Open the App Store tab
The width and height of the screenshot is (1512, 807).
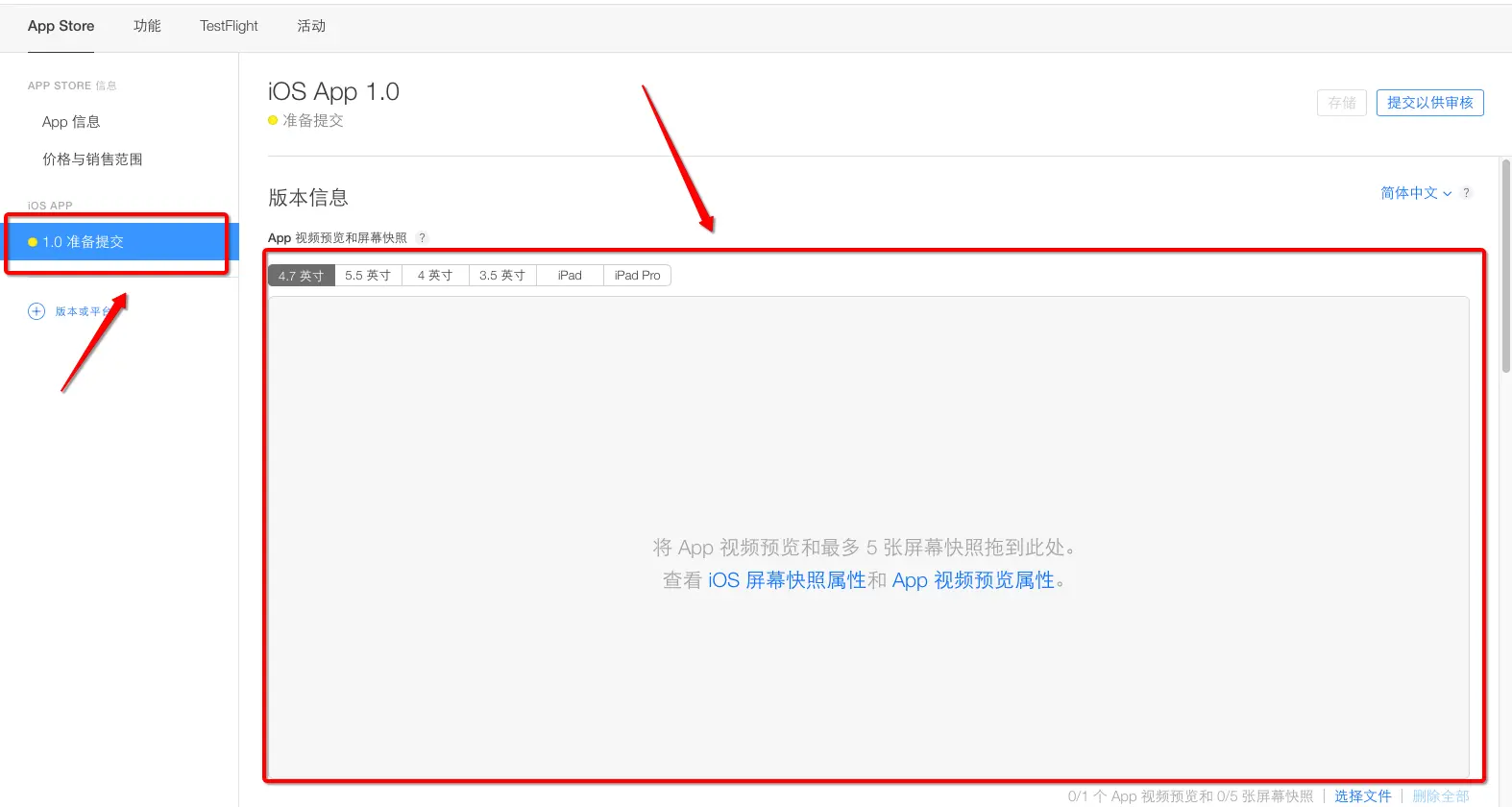click(61, 26)
